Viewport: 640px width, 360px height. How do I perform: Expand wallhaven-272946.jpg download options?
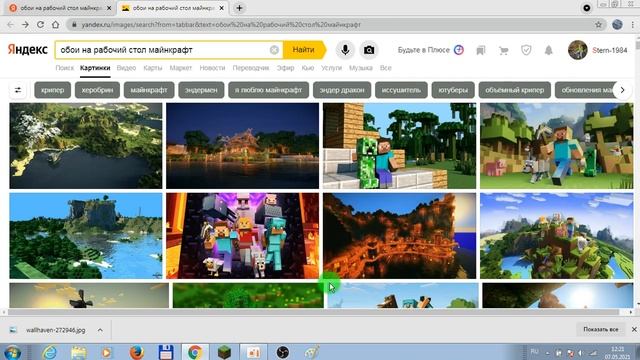(100, 330)
